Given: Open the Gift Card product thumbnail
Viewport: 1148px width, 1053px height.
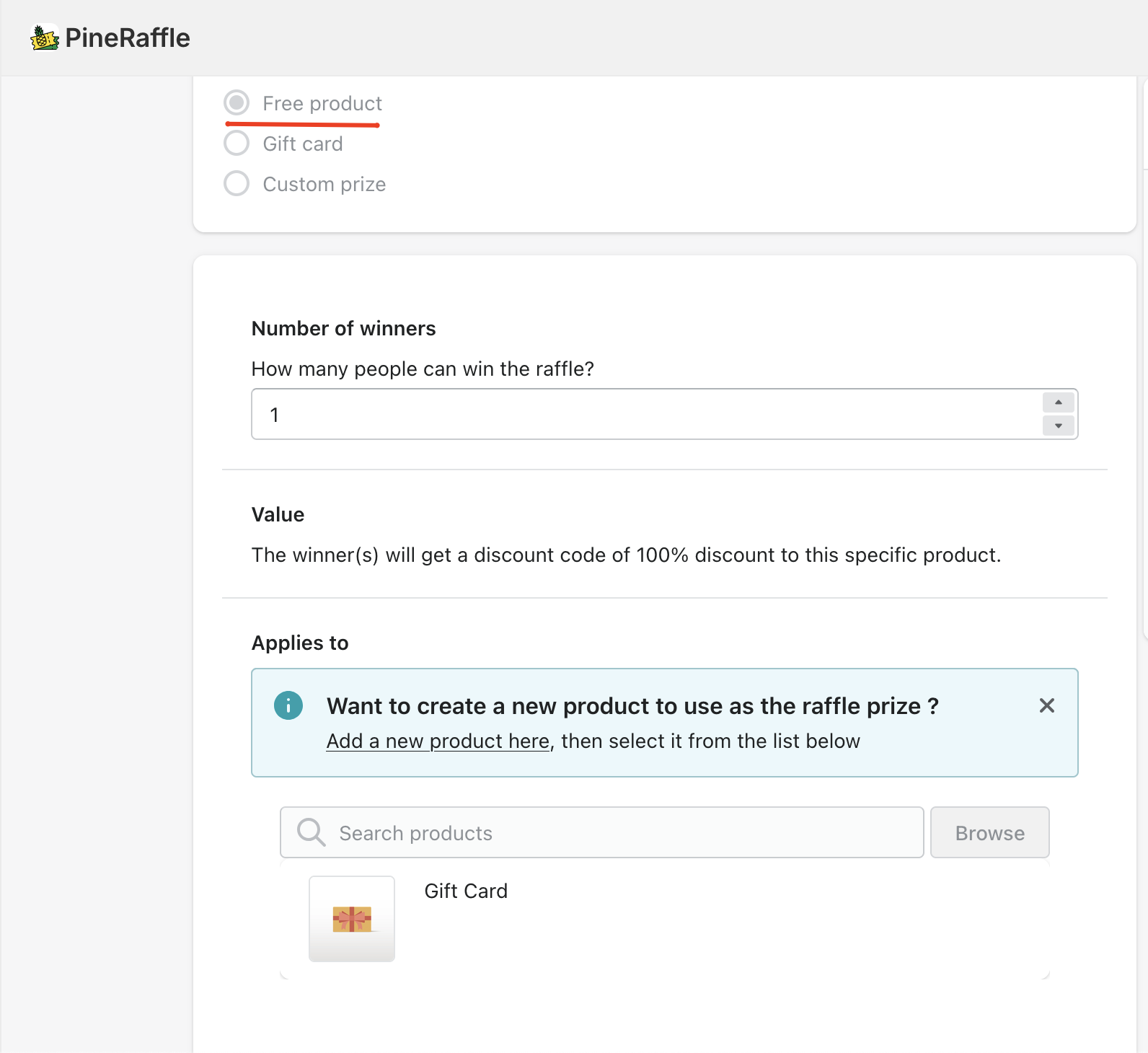Looking at the screenshot, I should click(352, 919).
